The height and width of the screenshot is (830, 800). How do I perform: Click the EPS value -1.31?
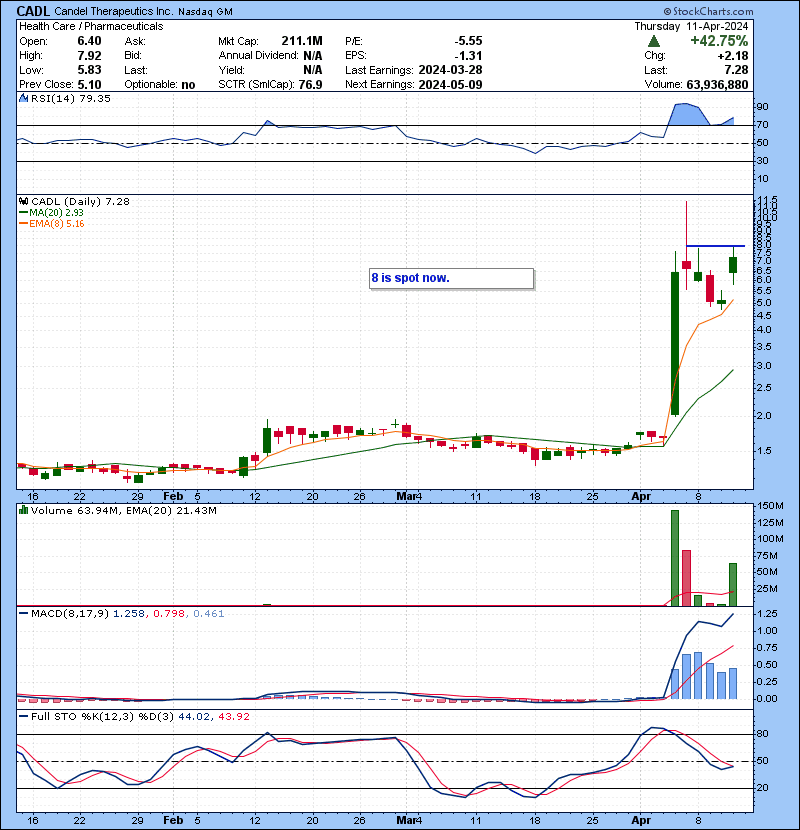[x=468, y=56]
